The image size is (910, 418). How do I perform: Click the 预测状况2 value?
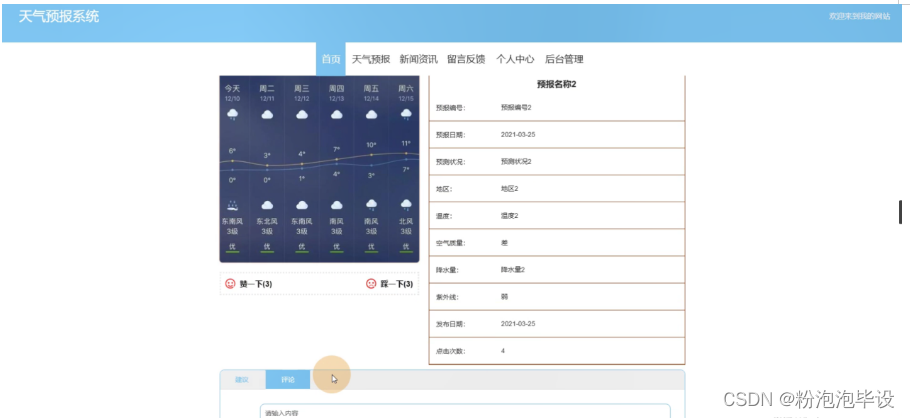tap(516, 161)
